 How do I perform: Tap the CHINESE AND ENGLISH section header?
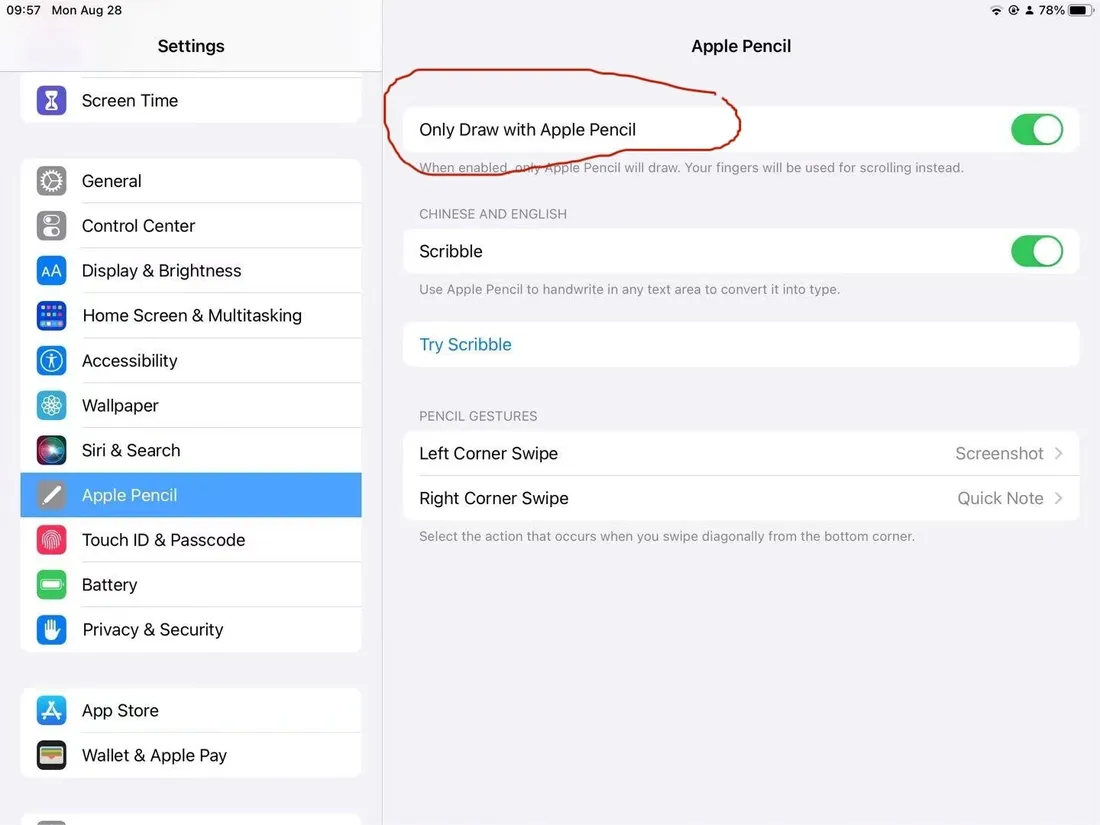[x=492, y=215]
